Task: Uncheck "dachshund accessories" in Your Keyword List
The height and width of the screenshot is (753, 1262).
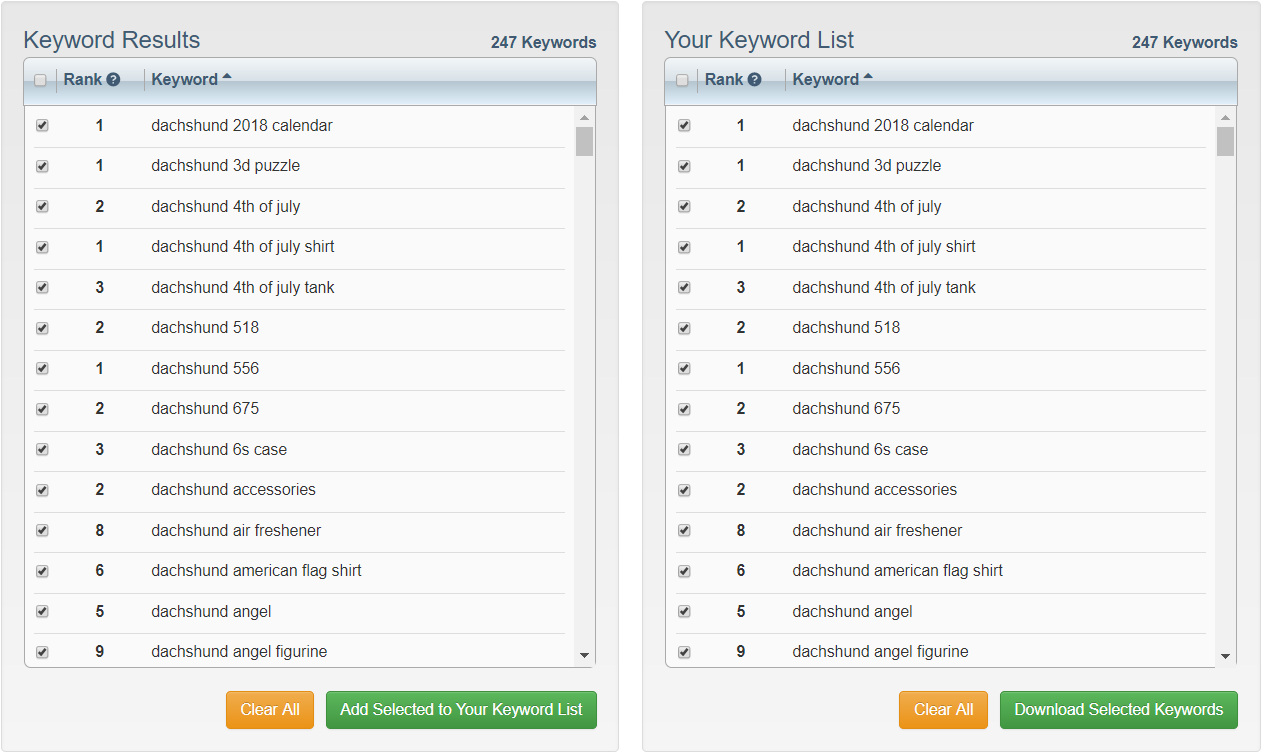Action: [x=684, y=490]
